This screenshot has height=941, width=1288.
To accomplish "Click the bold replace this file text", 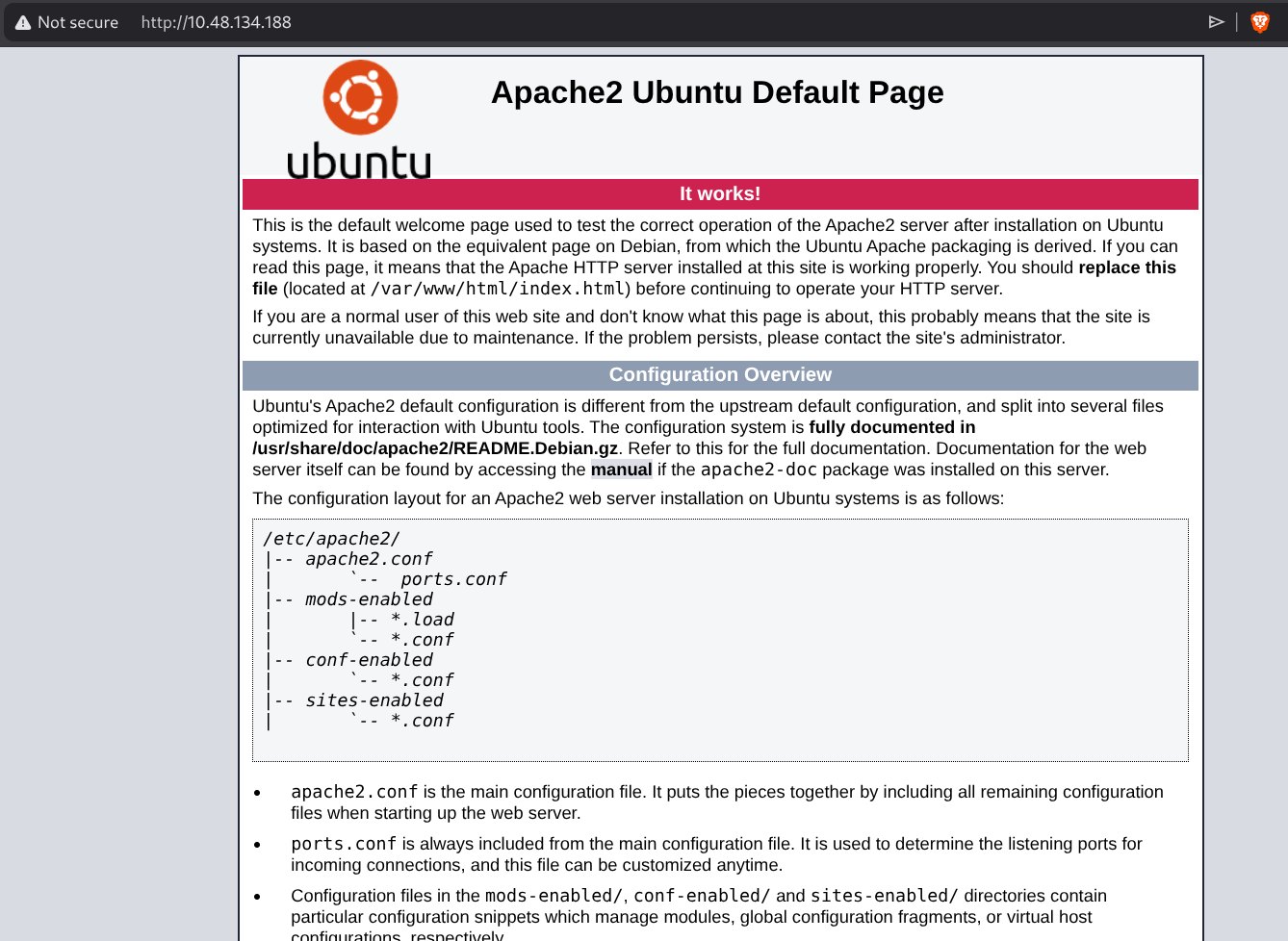I will 1127,267.
